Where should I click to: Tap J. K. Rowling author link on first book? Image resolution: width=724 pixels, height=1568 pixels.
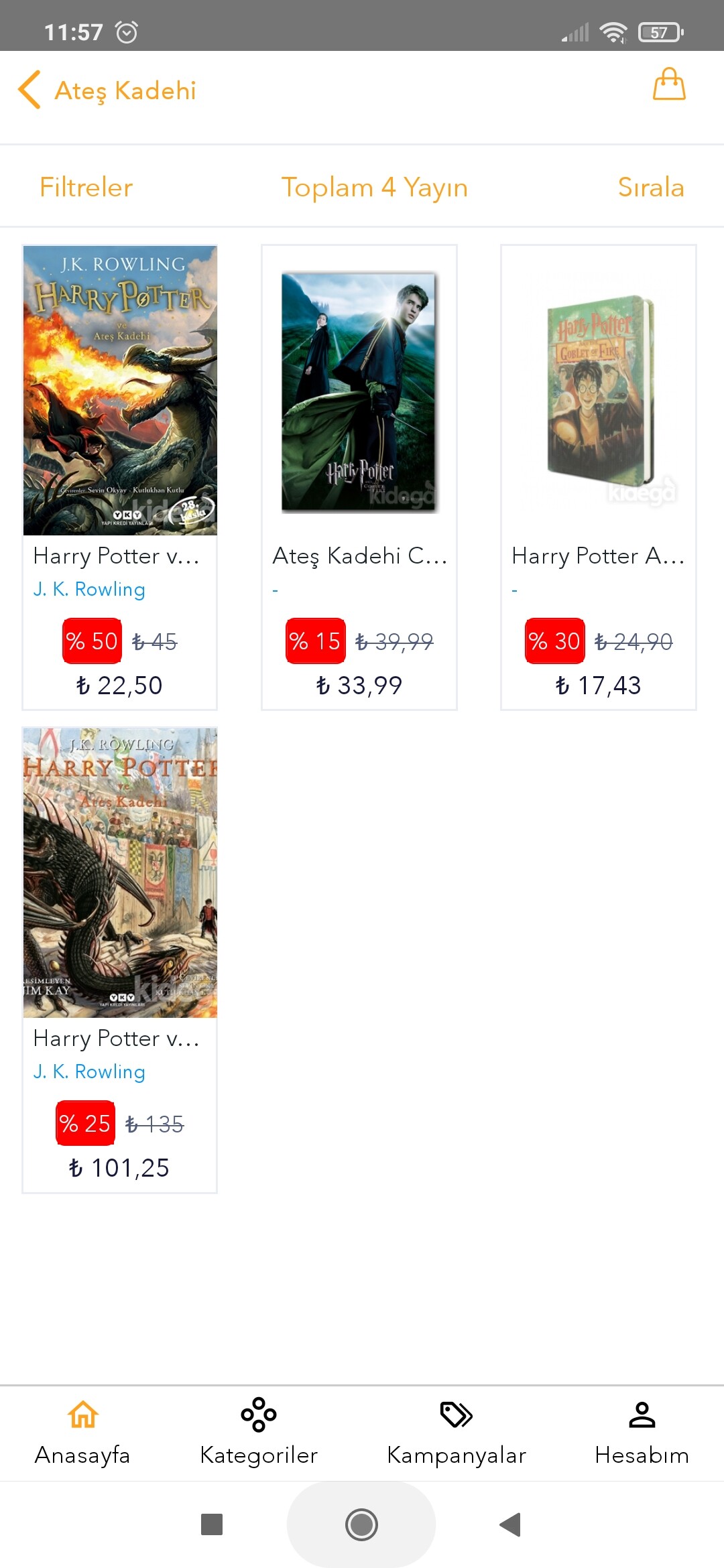(89, 589)
